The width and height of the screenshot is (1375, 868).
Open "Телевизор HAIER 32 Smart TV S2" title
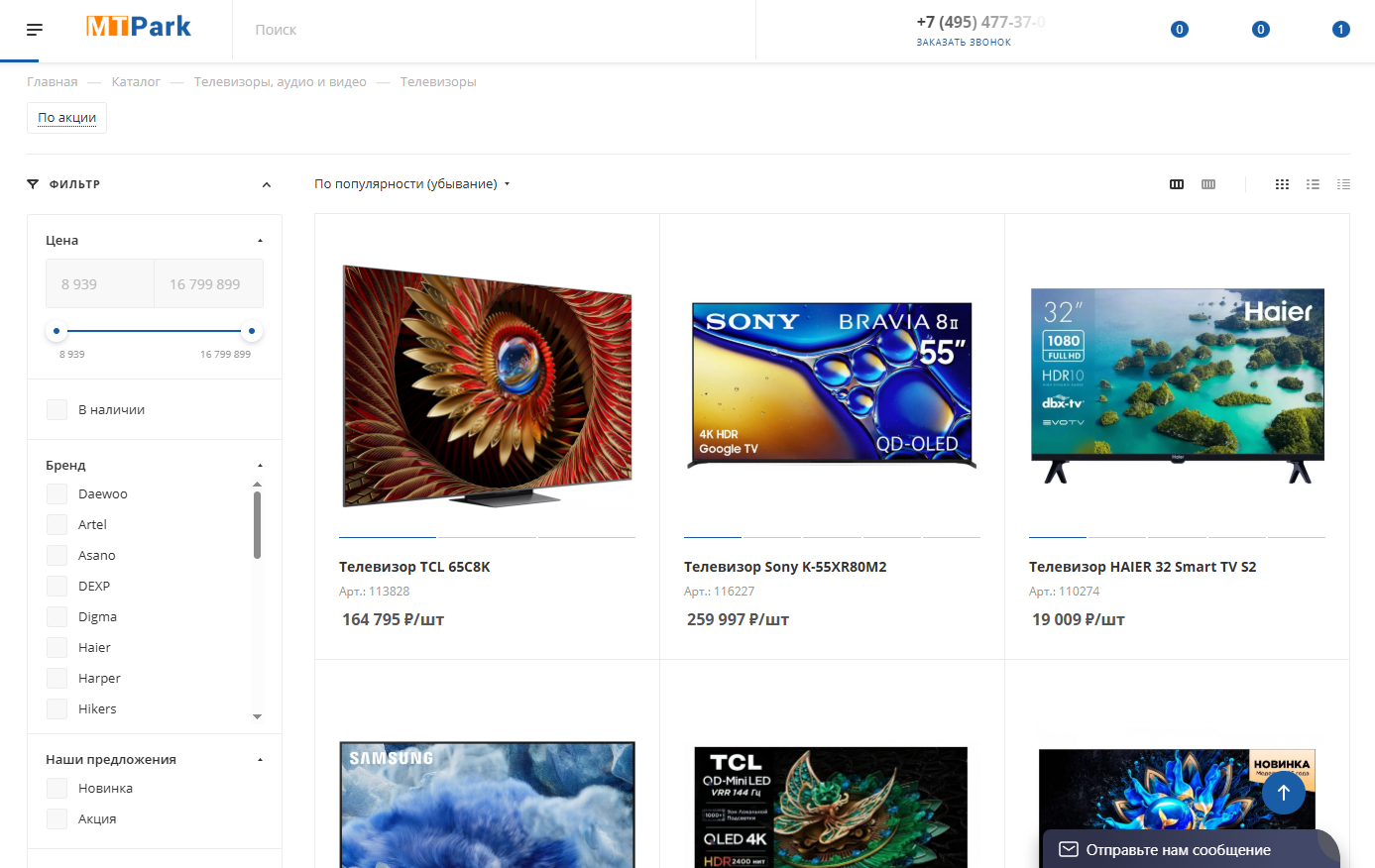click(x=1142, y=567)
